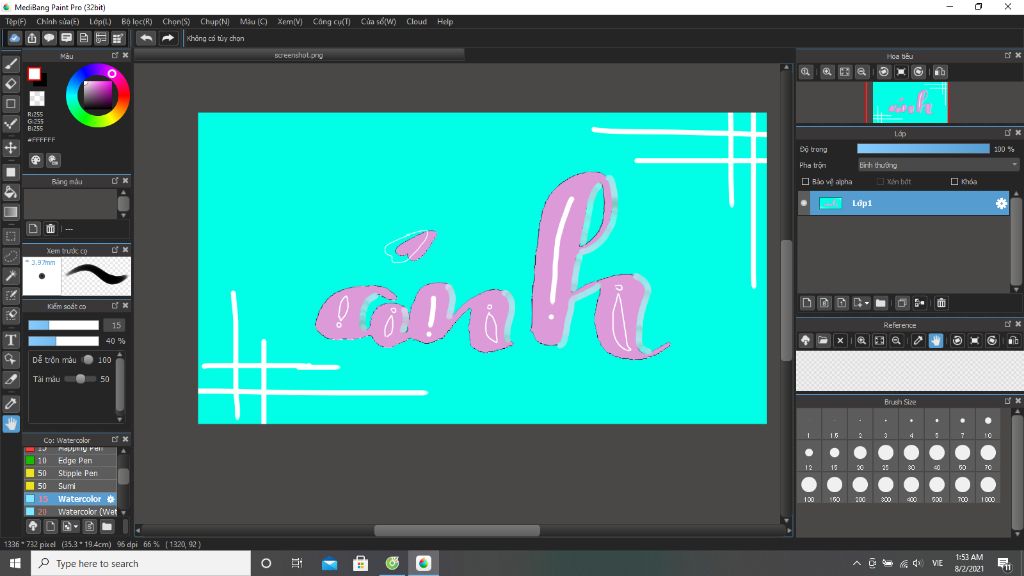The height and width of the screenshot is (576, 1024).
Task: Open Watercolor brush settings gear
Action: click(110, 499)
